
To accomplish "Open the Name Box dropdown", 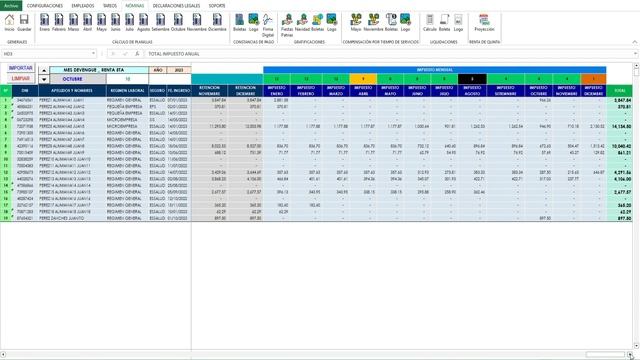I will [93, 54].
